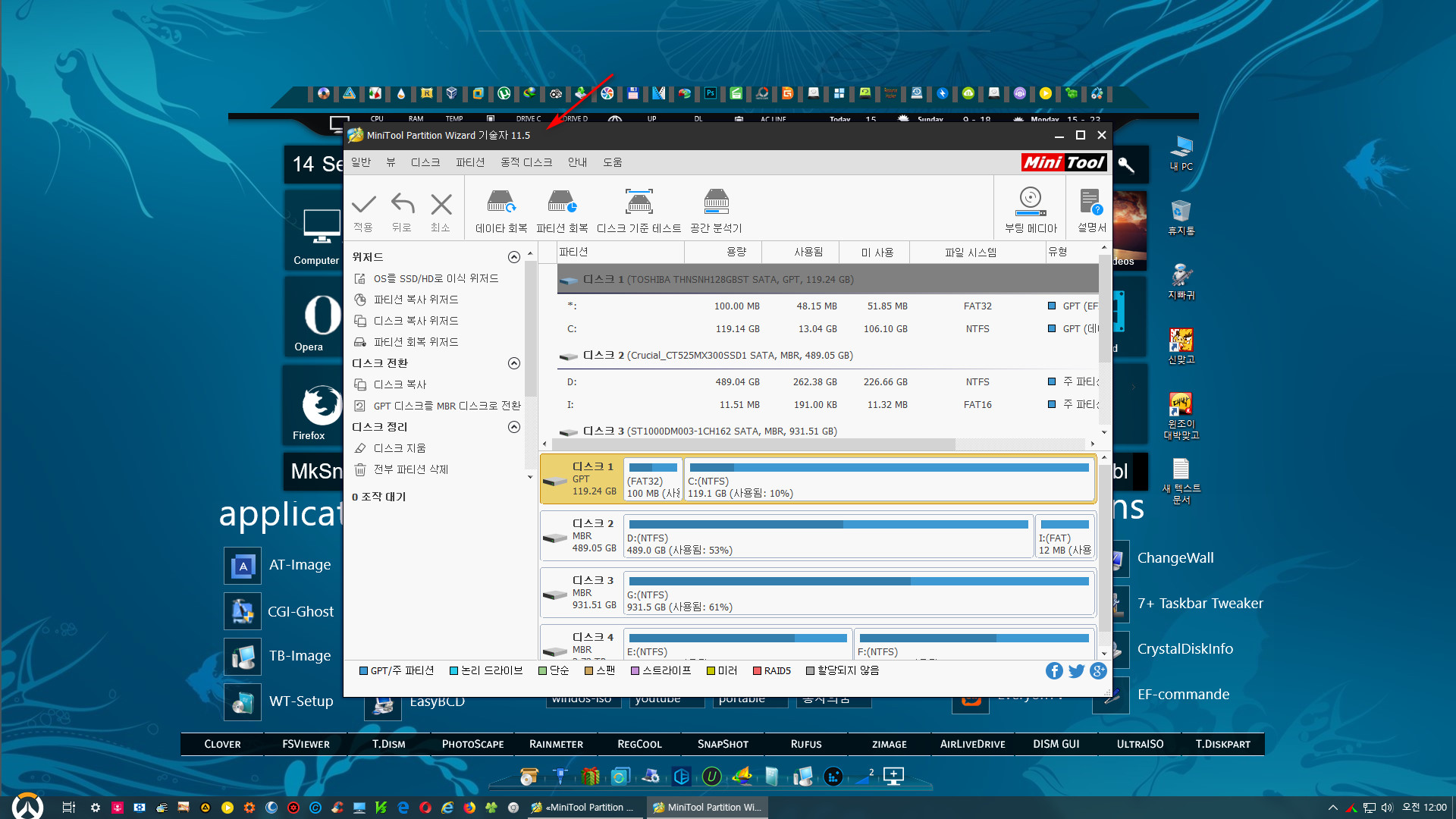Select 디스크 3 ST1000DM003 row in list

pyautogui.click(x=827, y=431)
